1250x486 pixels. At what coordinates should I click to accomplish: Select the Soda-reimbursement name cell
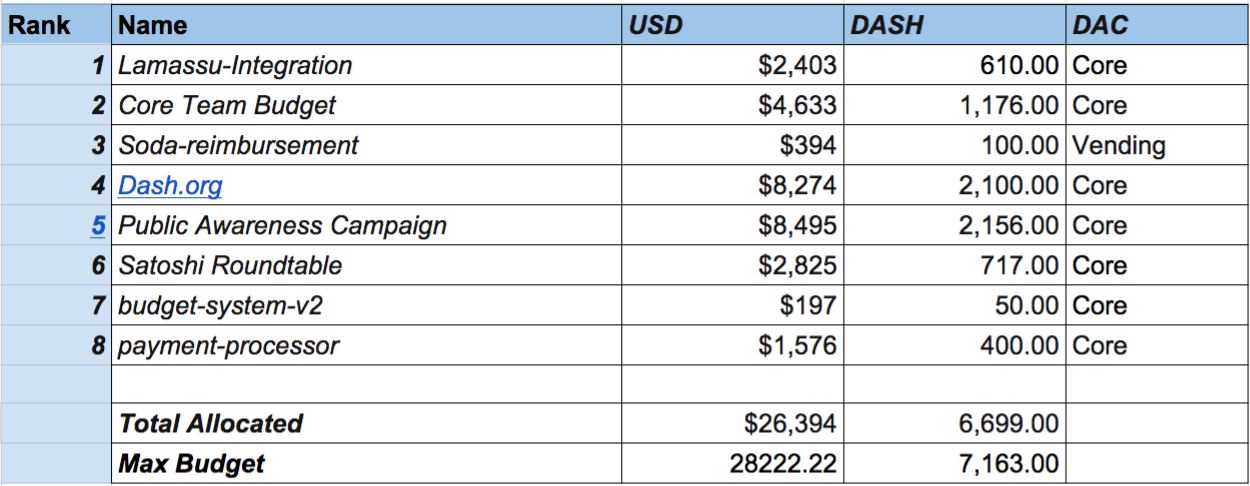366,146
